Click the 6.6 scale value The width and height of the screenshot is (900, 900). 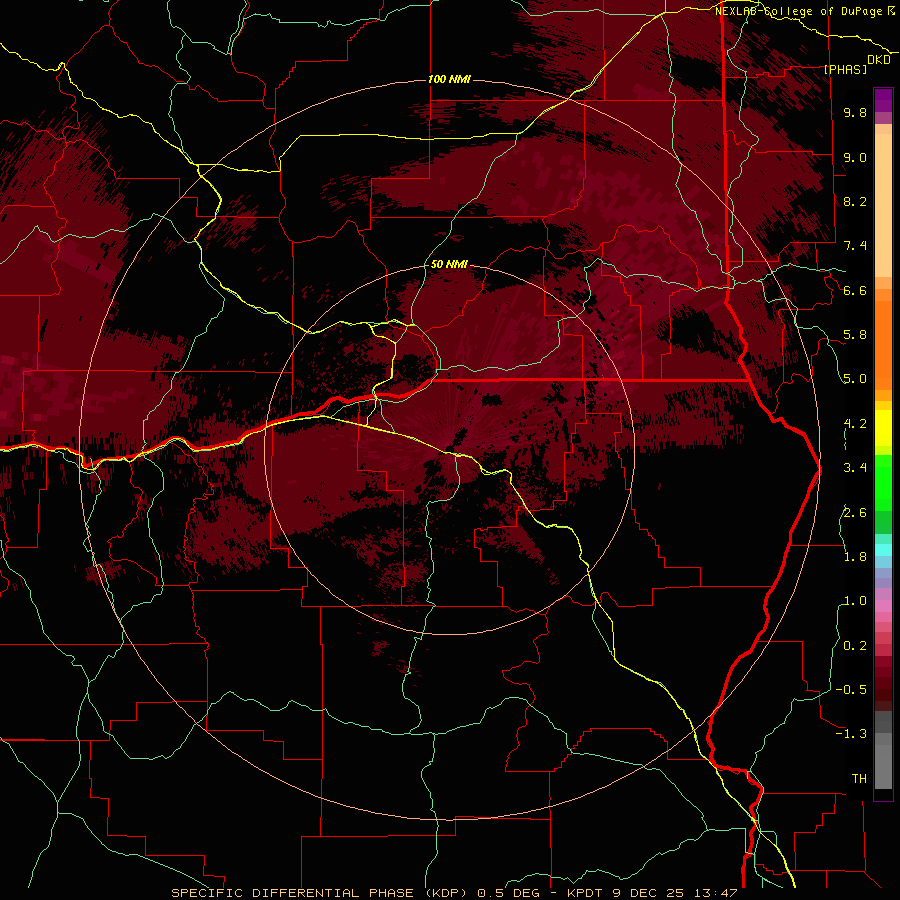(855, 290)
